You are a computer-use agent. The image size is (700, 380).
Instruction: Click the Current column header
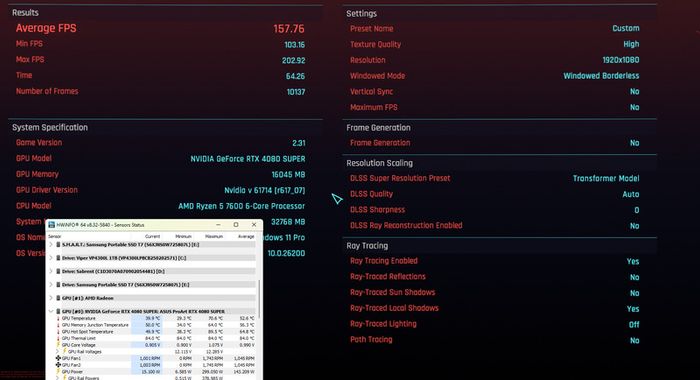152,236
